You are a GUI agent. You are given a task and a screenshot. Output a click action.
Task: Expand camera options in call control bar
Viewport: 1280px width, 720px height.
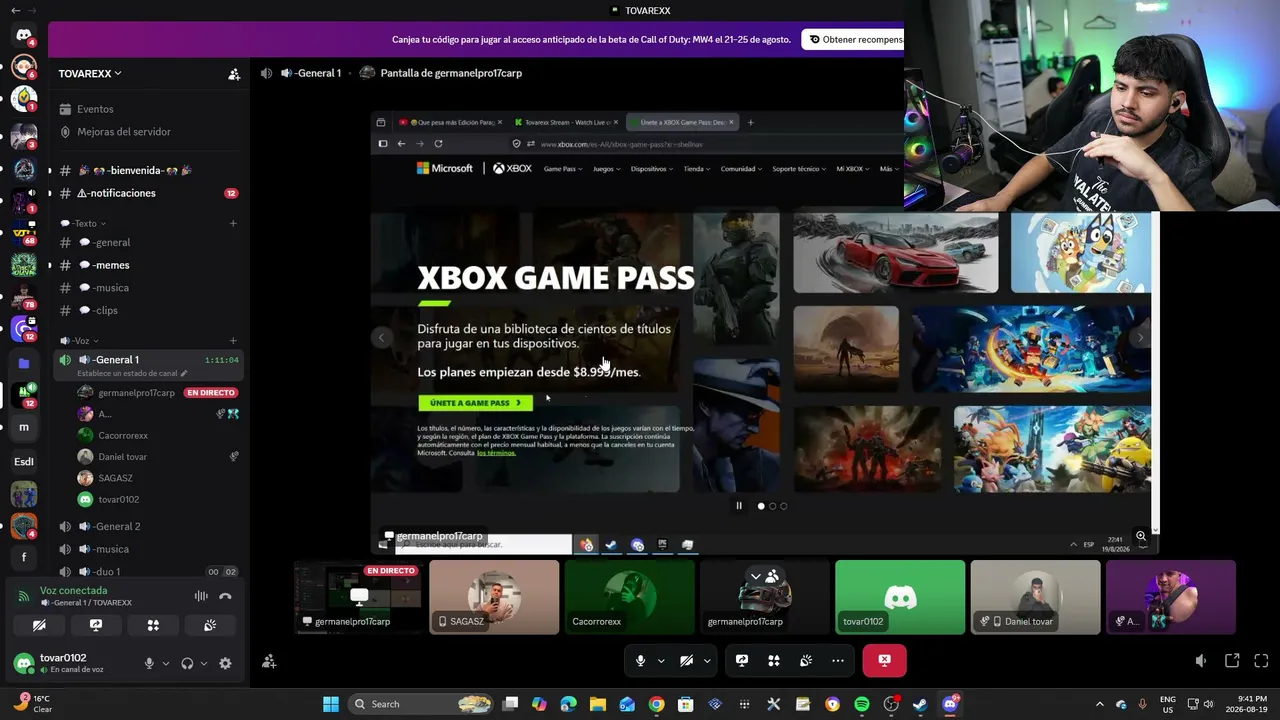pyautogui.click(x=707, y=661)
